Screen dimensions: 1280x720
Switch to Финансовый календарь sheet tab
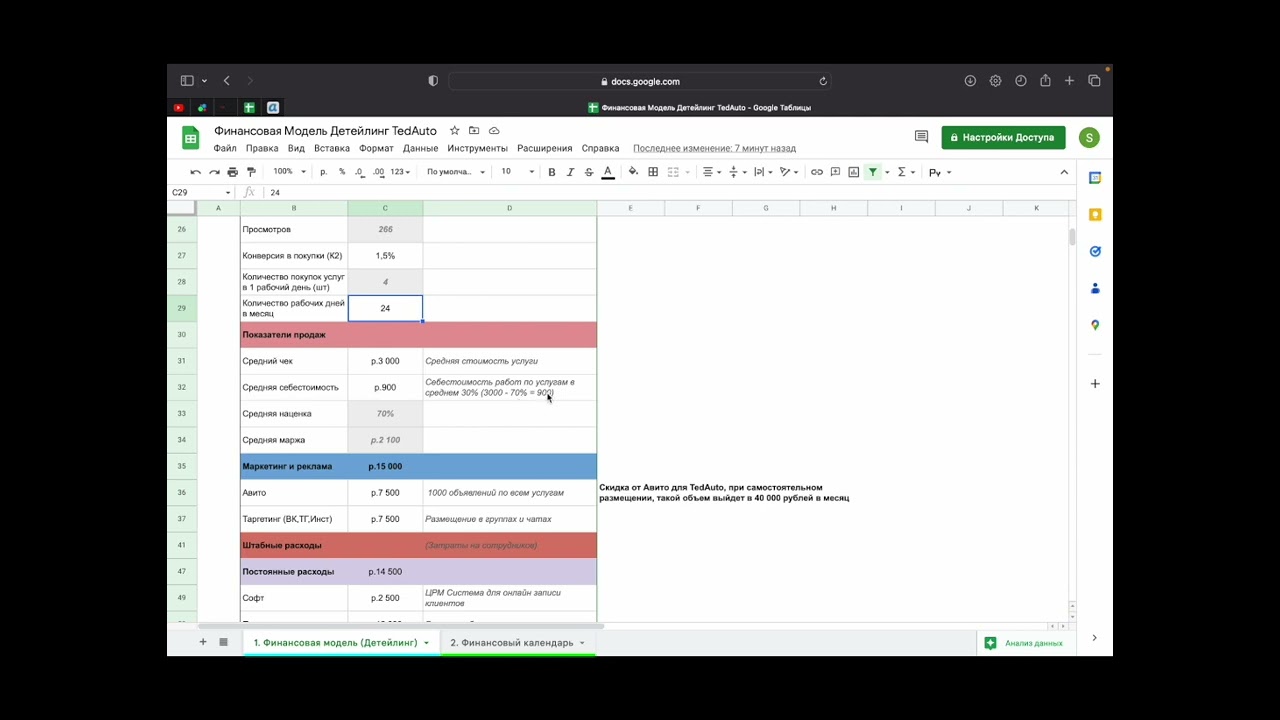[x=511, y=642]
